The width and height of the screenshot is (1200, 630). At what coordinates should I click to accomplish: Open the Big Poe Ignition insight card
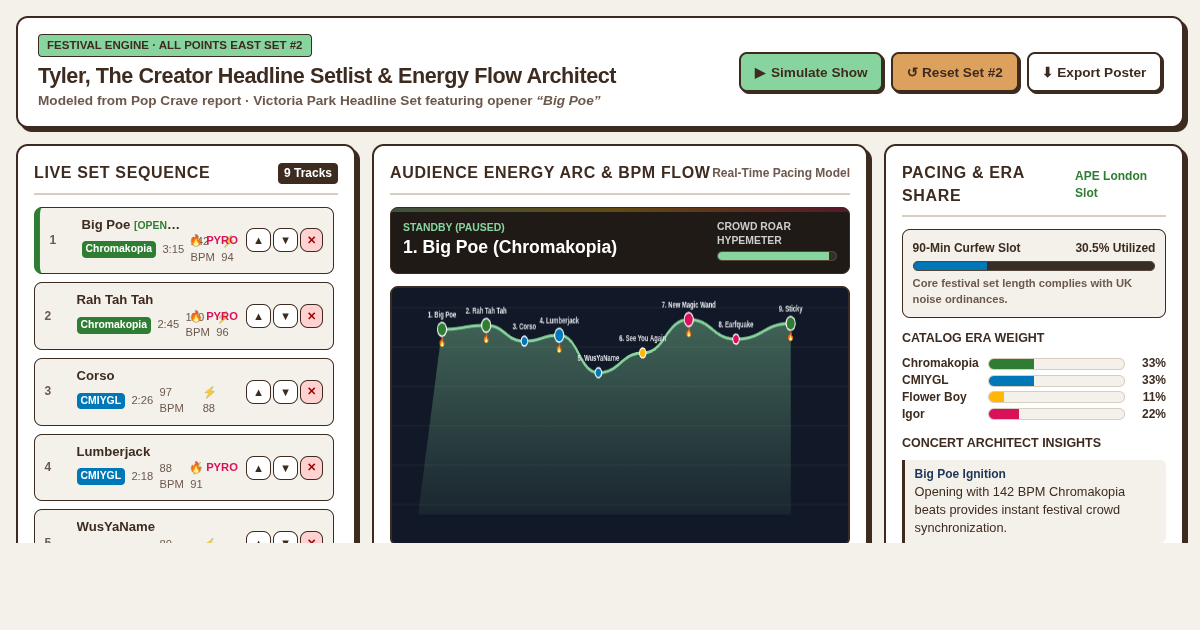pyautogui.click(x=1034, y=501)
